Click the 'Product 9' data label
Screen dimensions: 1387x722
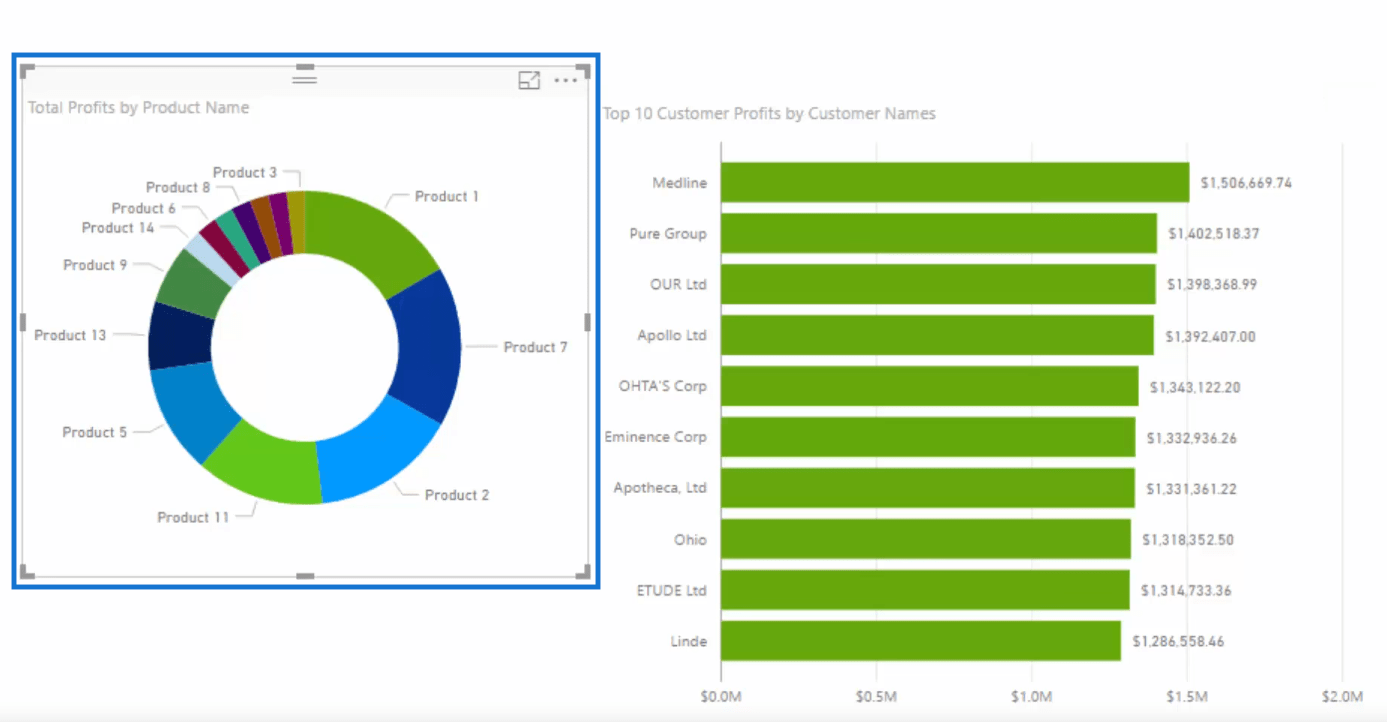(x=95, y=265)
